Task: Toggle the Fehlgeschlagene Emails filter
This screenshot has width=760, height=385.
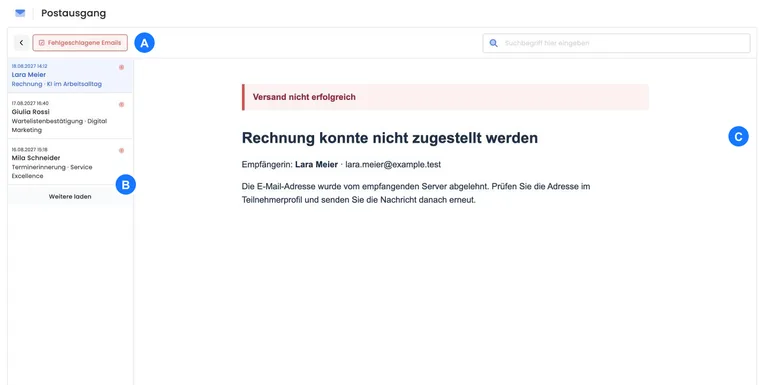Action: pos(80,43)
